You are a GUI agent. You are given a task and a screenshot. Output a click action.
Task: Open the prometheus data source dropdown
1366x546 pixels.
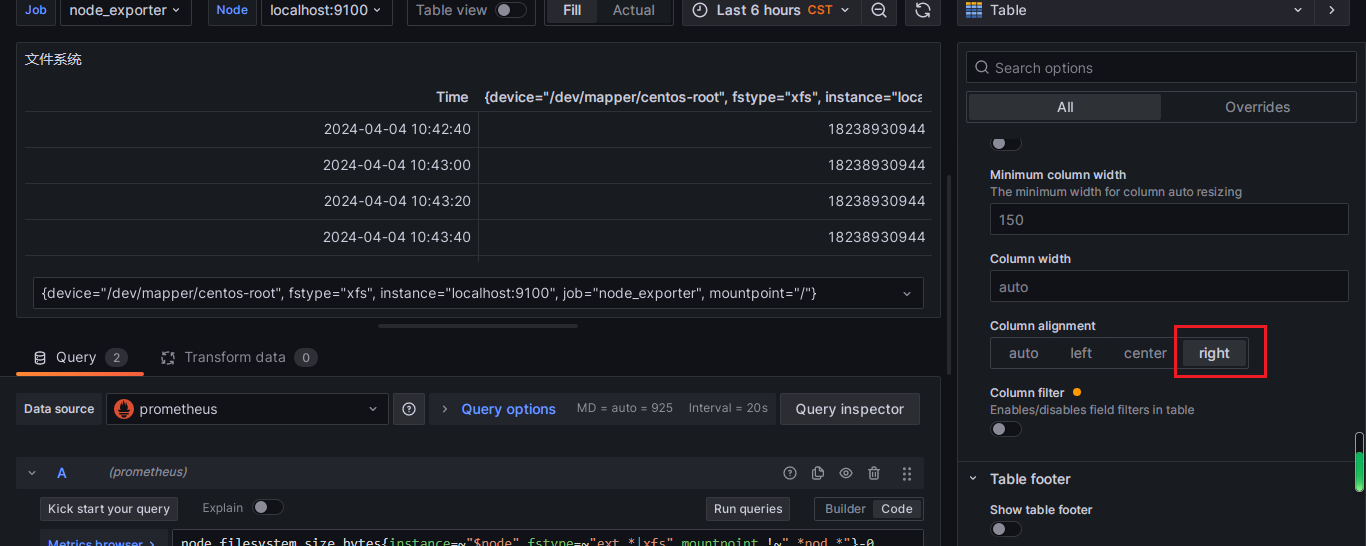click(247, 409)
